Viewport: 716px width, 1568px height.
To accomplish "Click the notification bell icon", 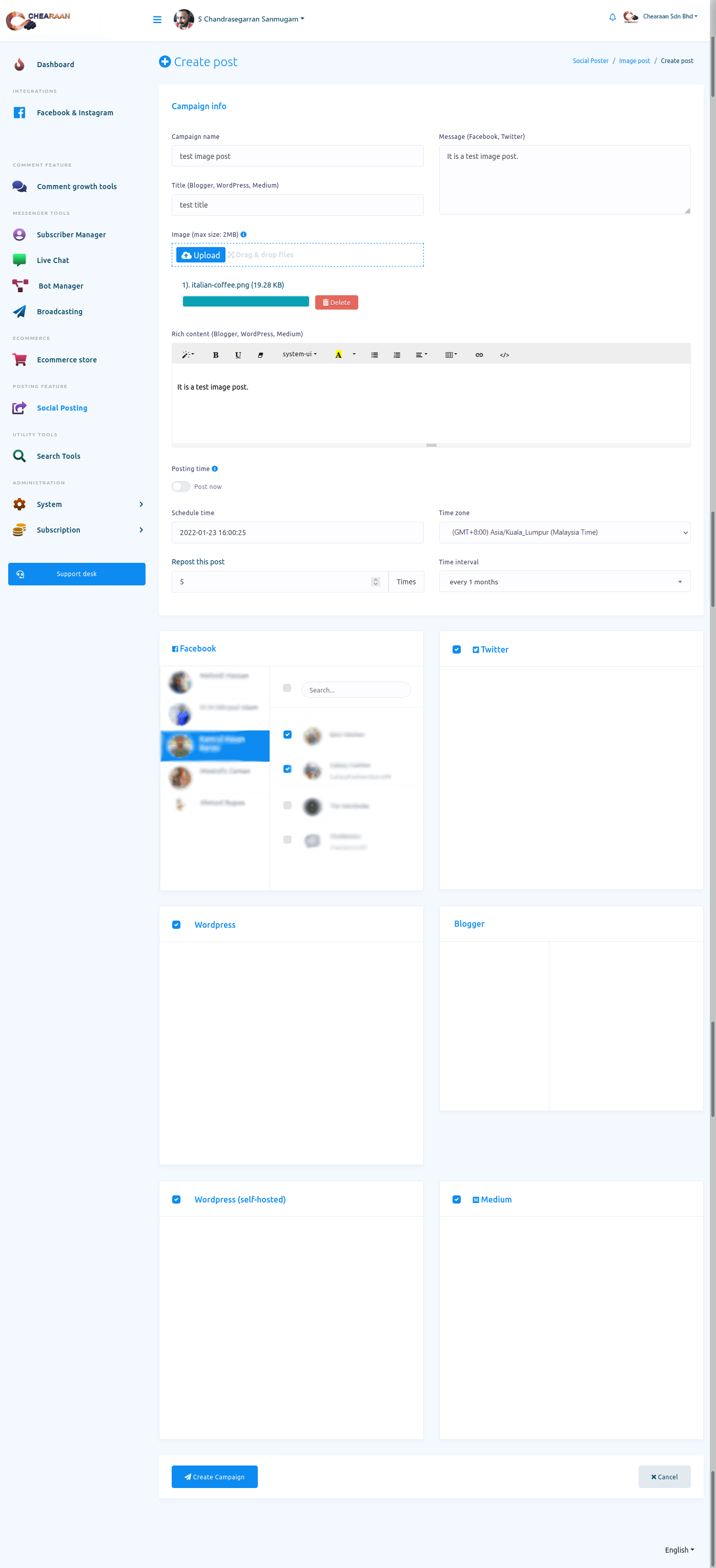I will point(612,17).
